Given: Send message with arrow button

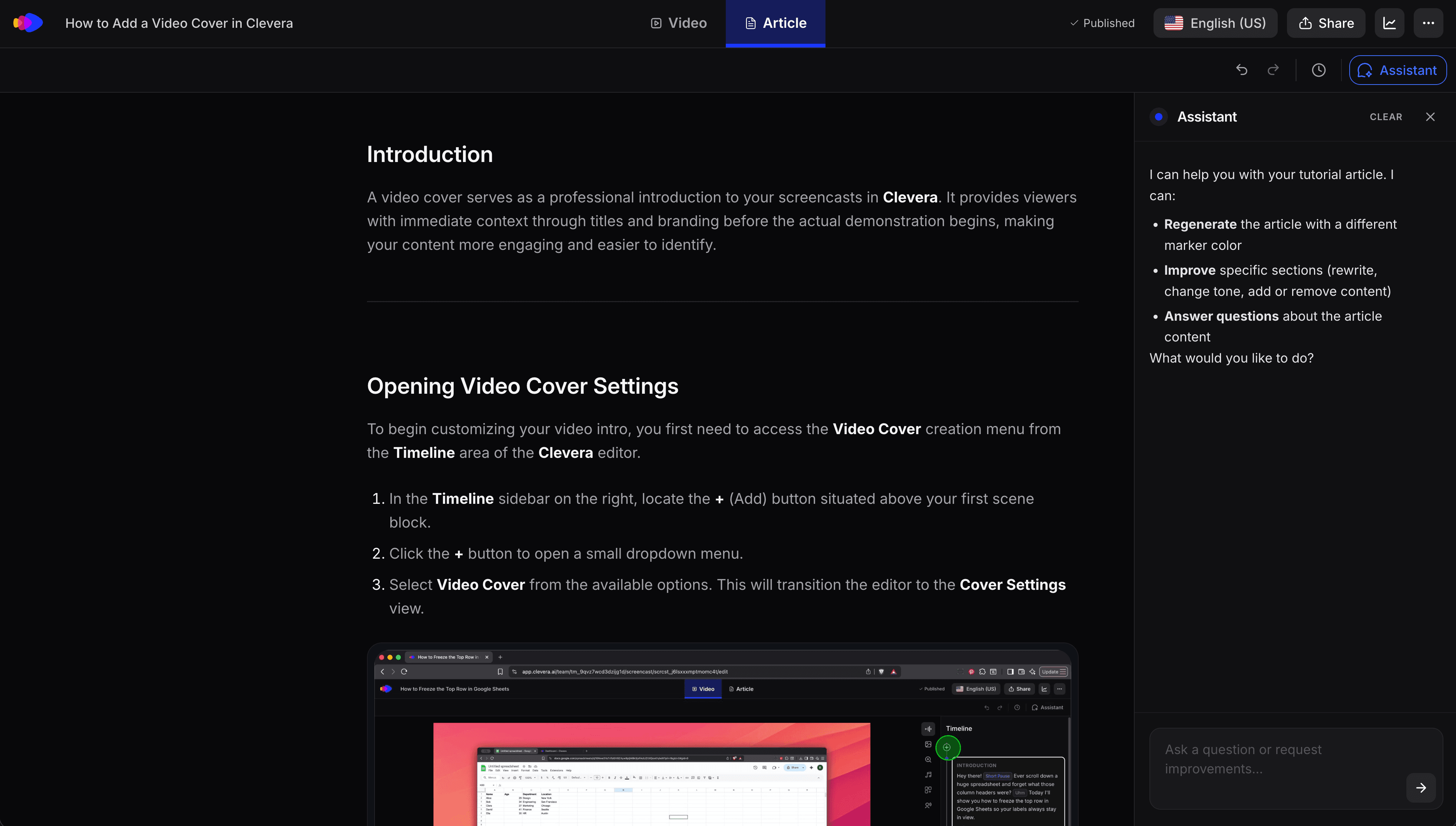Looking at the screenshot, I should [1421, 787].
